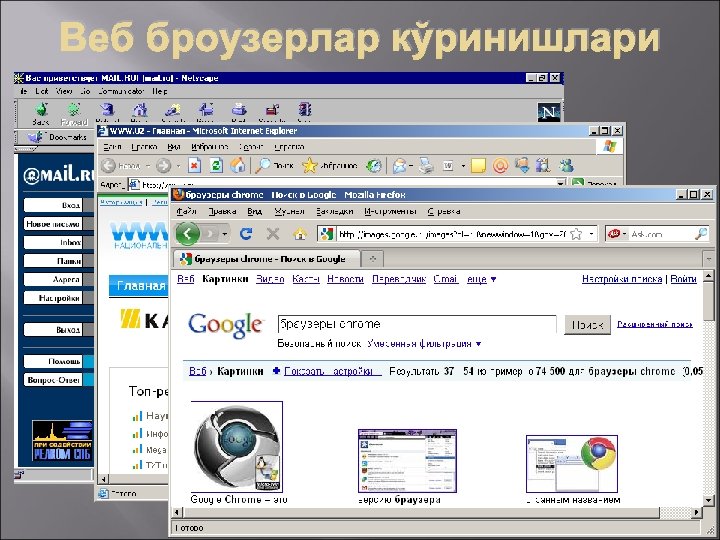Click Mail.ru Новое письмо button
The height and width of the screenshot is (540, 720).
click(53, 224)
